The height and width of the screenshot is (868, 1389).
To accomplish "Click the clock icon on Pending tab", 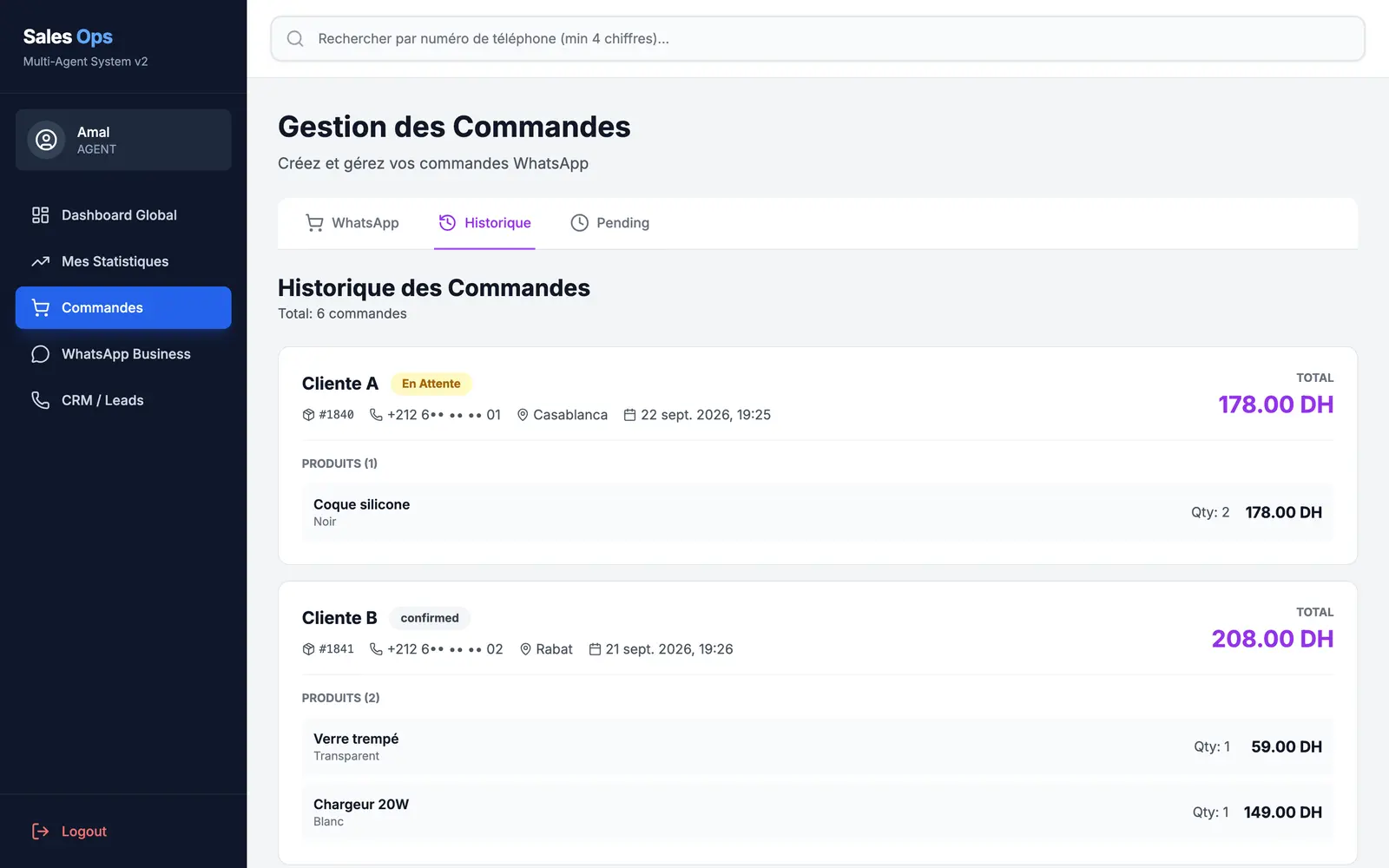I will click(x=579, y=223).
